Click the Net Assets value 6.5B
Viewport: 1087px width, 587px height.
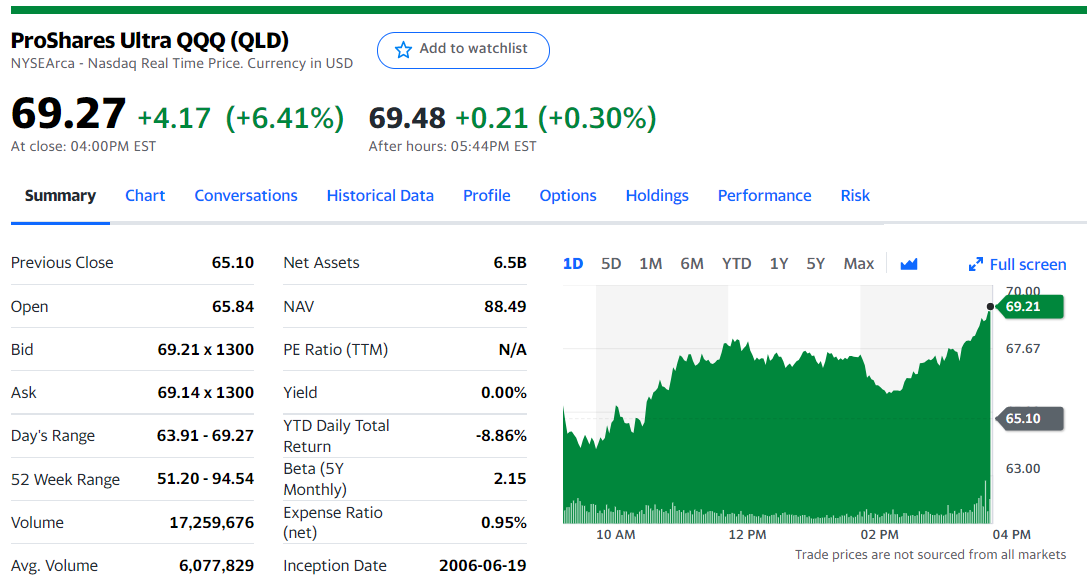[510, 263]
